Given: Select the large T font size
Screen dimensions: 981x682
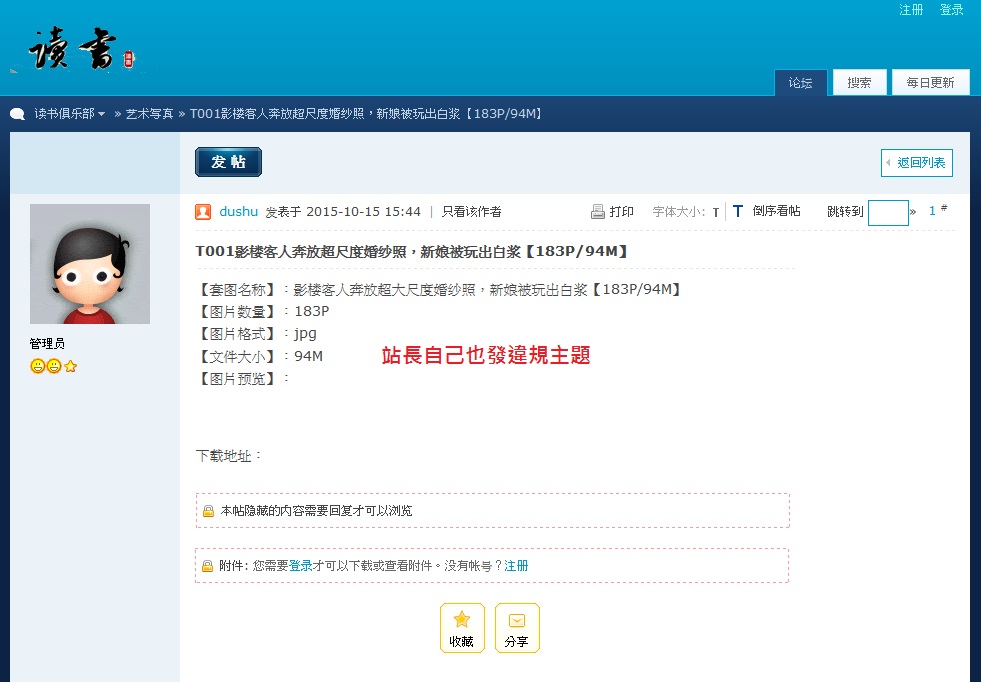Looking at the screenshot, I should 738,212.
